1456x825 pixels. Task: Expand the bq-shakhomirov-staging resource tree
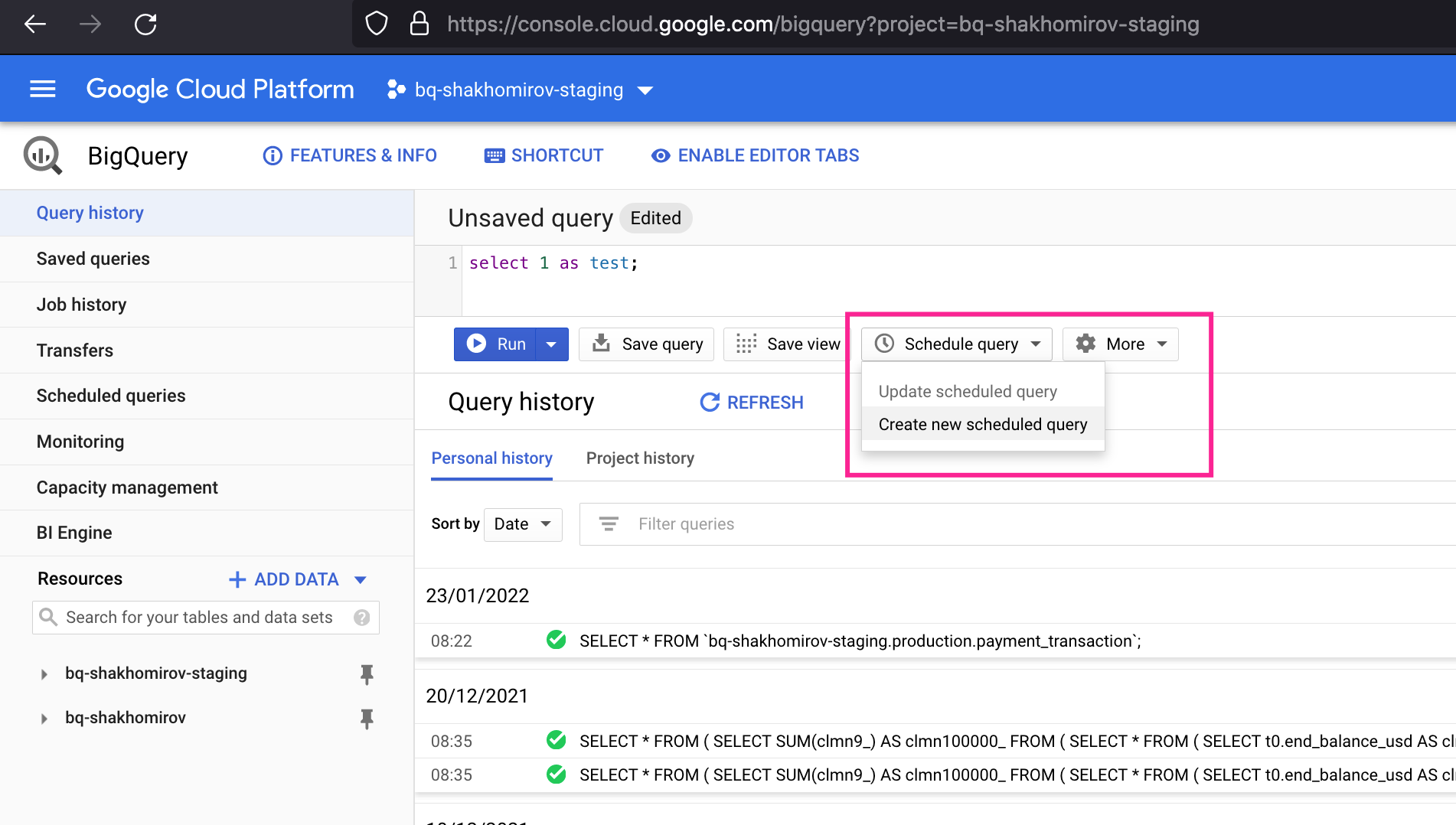43,673
